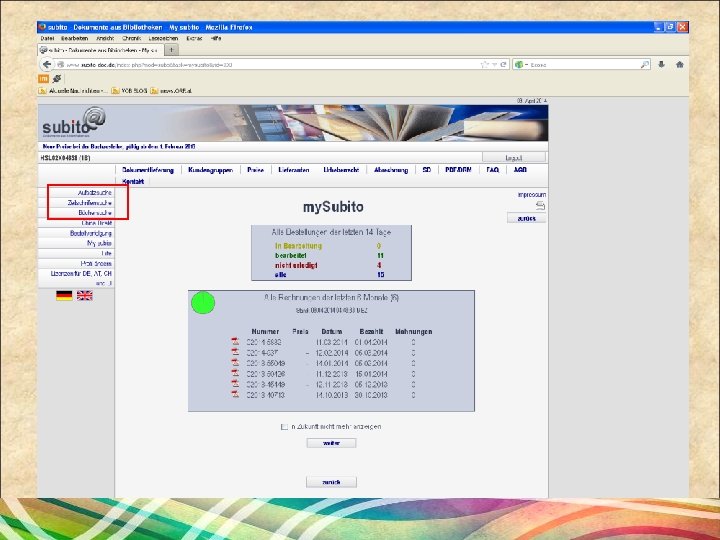Open the Impressum link
720x540 pixels.
click(532, 195)
